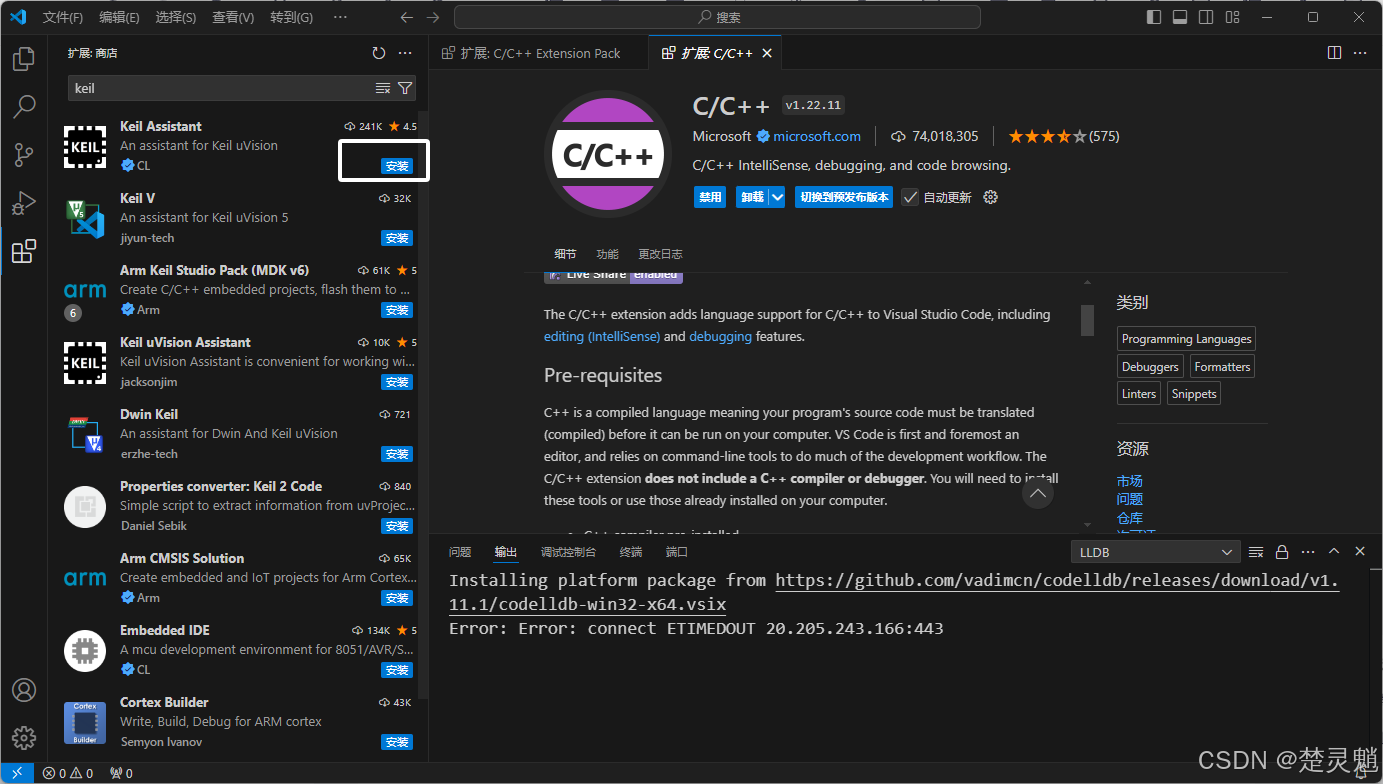This screenshot has width=1383, height=784.
Task: Open the 市场 resource link
Action: tap(1129, 481)
